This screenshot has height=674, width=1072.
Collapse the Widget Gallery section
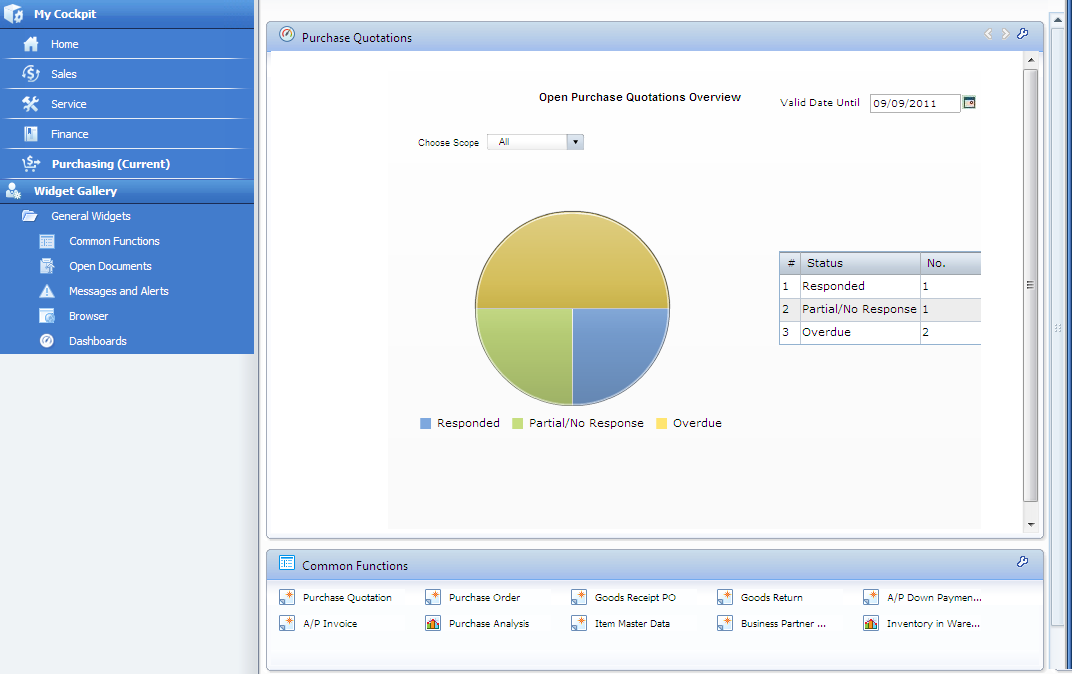[x=126, y=191]
